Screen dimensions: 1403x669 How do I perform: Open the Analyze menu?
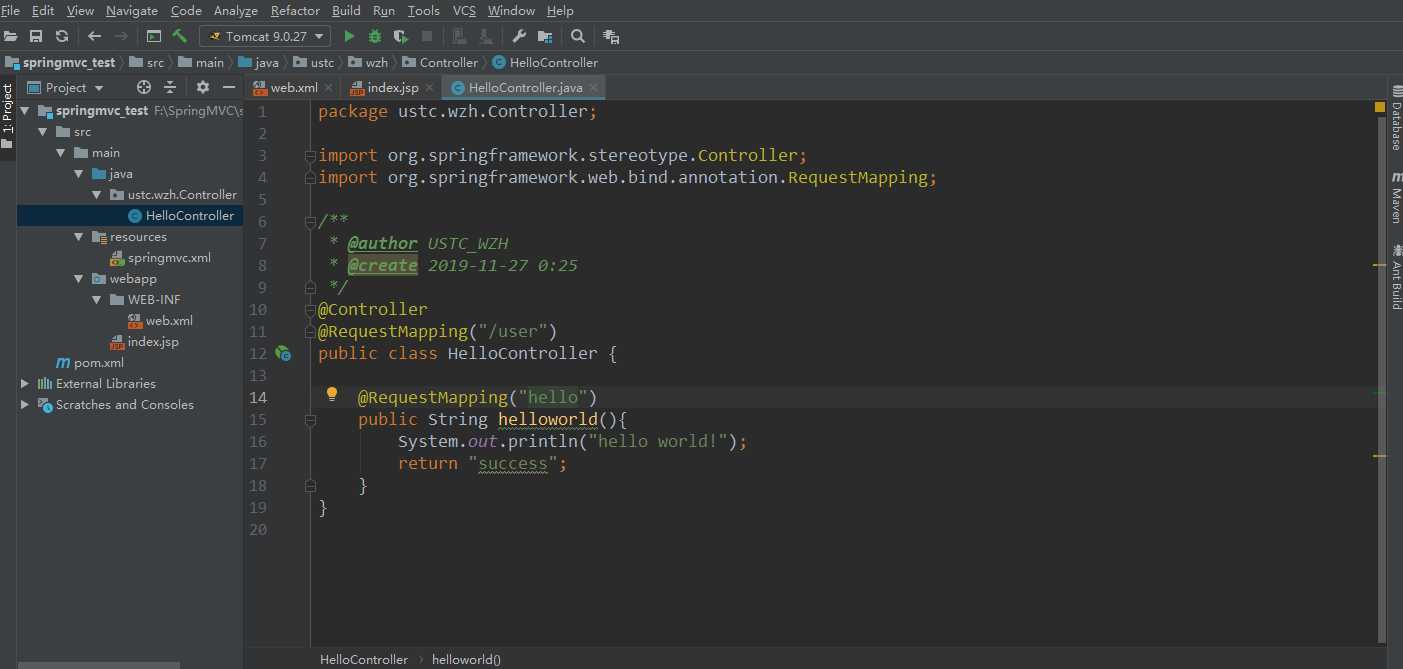pyautogui.click(x=236, y=10)
